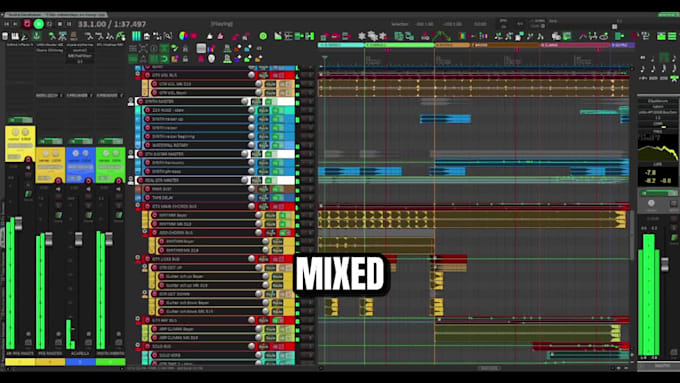The height and width of the screenshot is (383, 680).
Task: Click the pink circle icon in lower toolbar
Action: click(201, 58)
